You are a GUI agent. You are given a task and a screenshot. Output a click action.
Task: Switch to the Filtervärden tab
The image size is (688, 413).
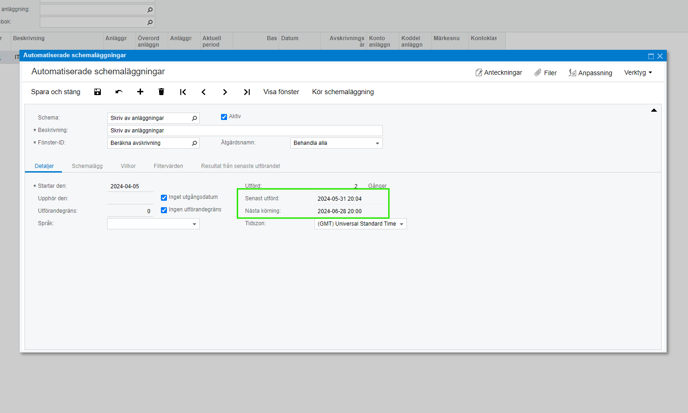(168, 166)
